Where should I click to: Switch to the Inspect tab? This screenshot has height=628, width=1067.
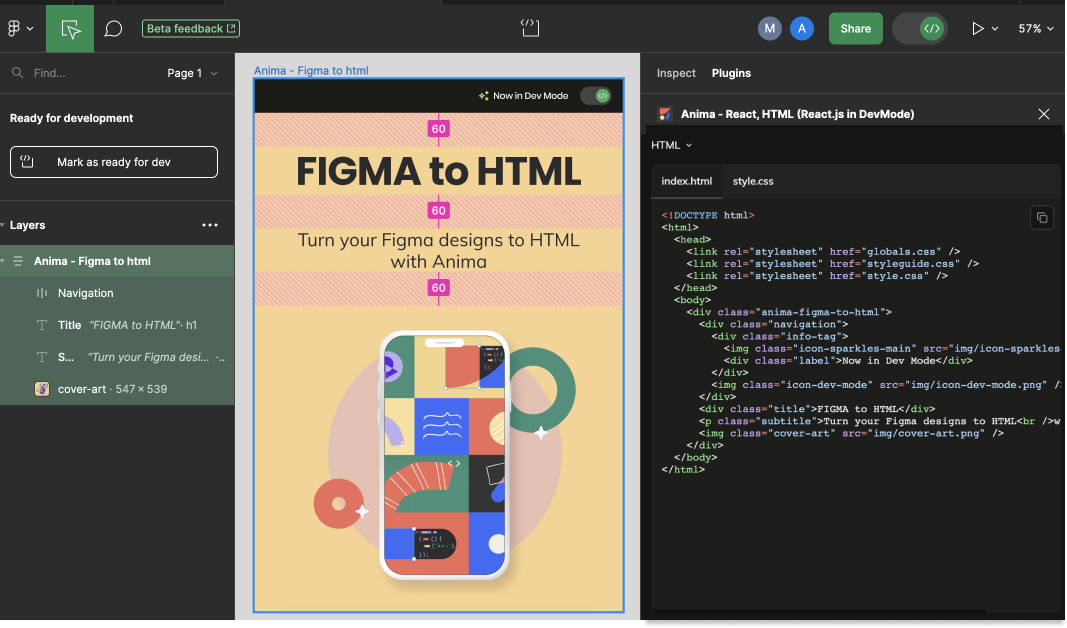(x=676, y=73)
